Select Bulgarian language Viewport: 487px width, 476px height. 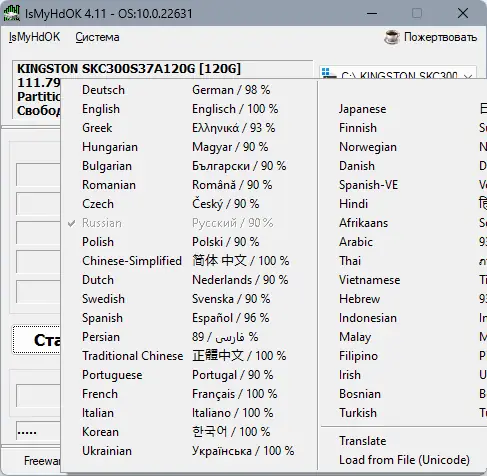(189, 166)
